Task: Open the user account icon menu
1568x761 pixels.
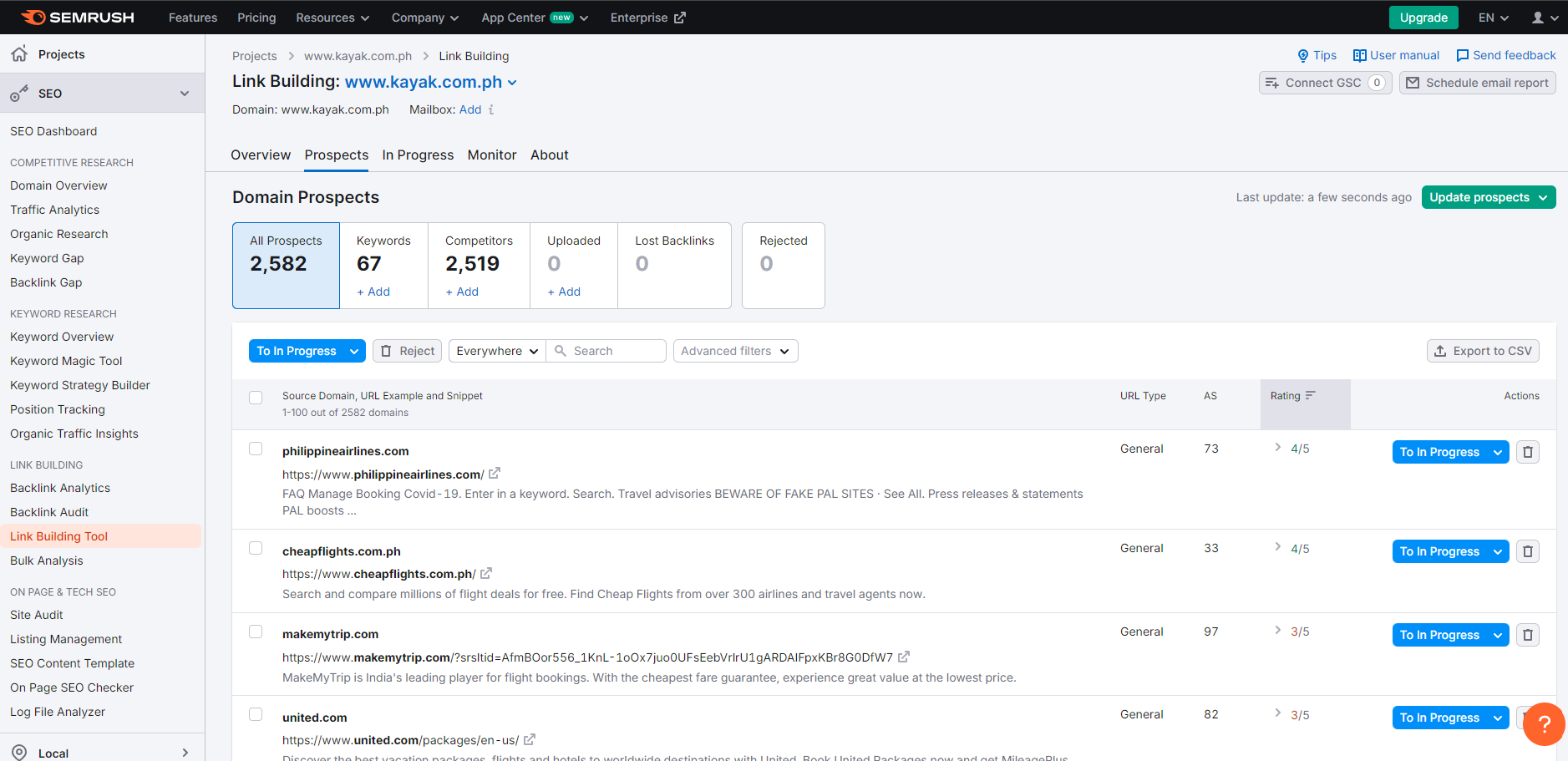Action: click(1545, 18)
